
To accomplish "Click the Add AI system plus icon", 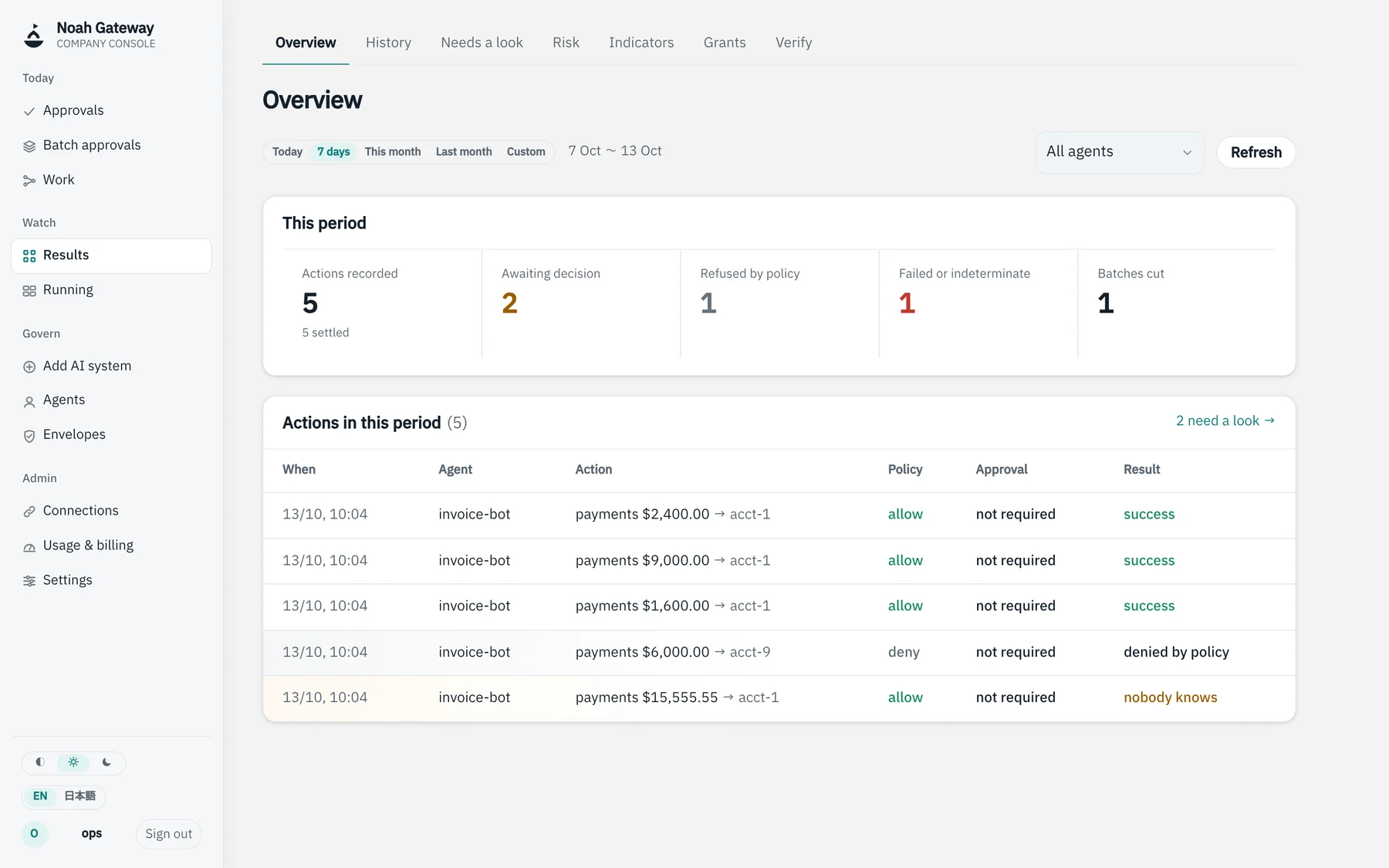I will coord(29,366).
